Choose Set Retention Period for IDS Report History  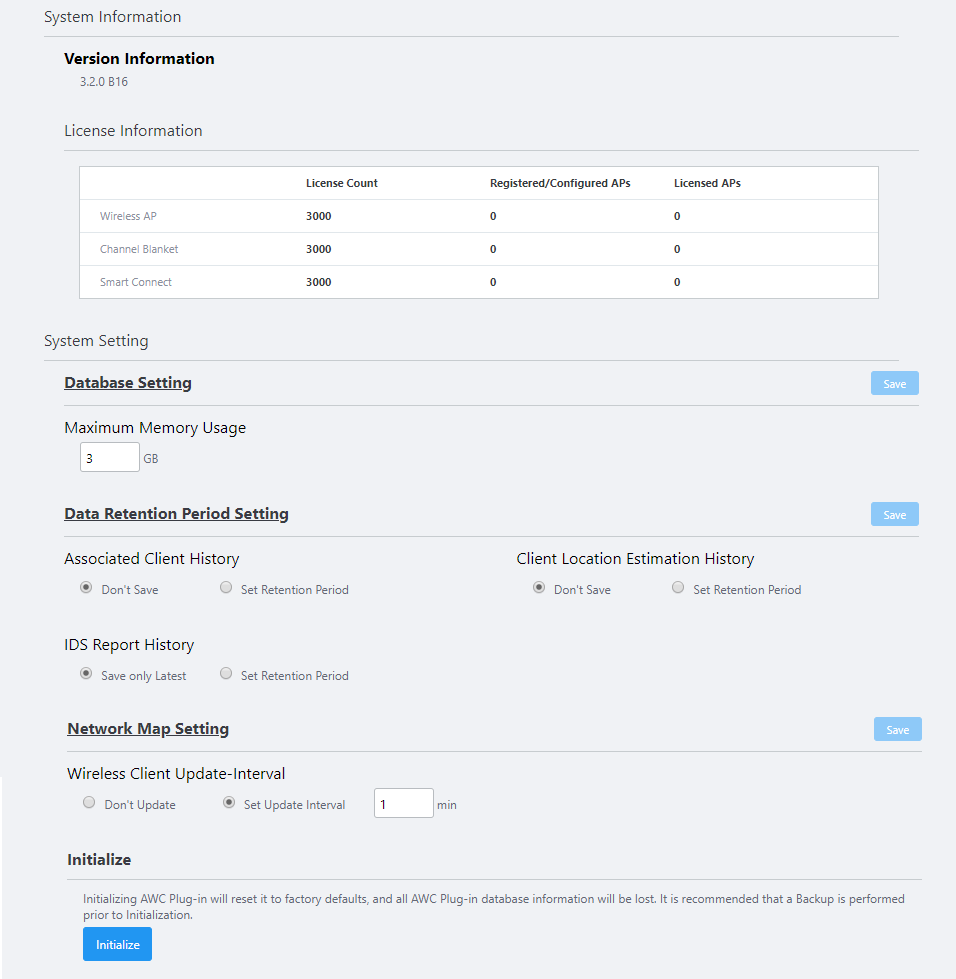tap(226, 674)
